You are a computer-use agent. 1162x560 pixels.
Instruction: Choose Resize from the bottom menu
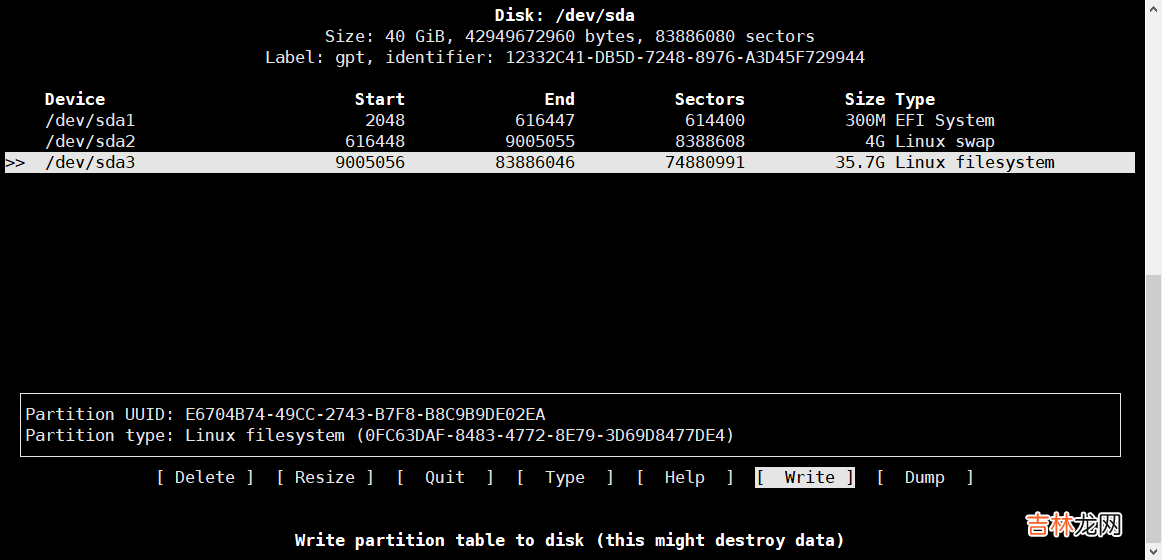[x=325, y=478]
